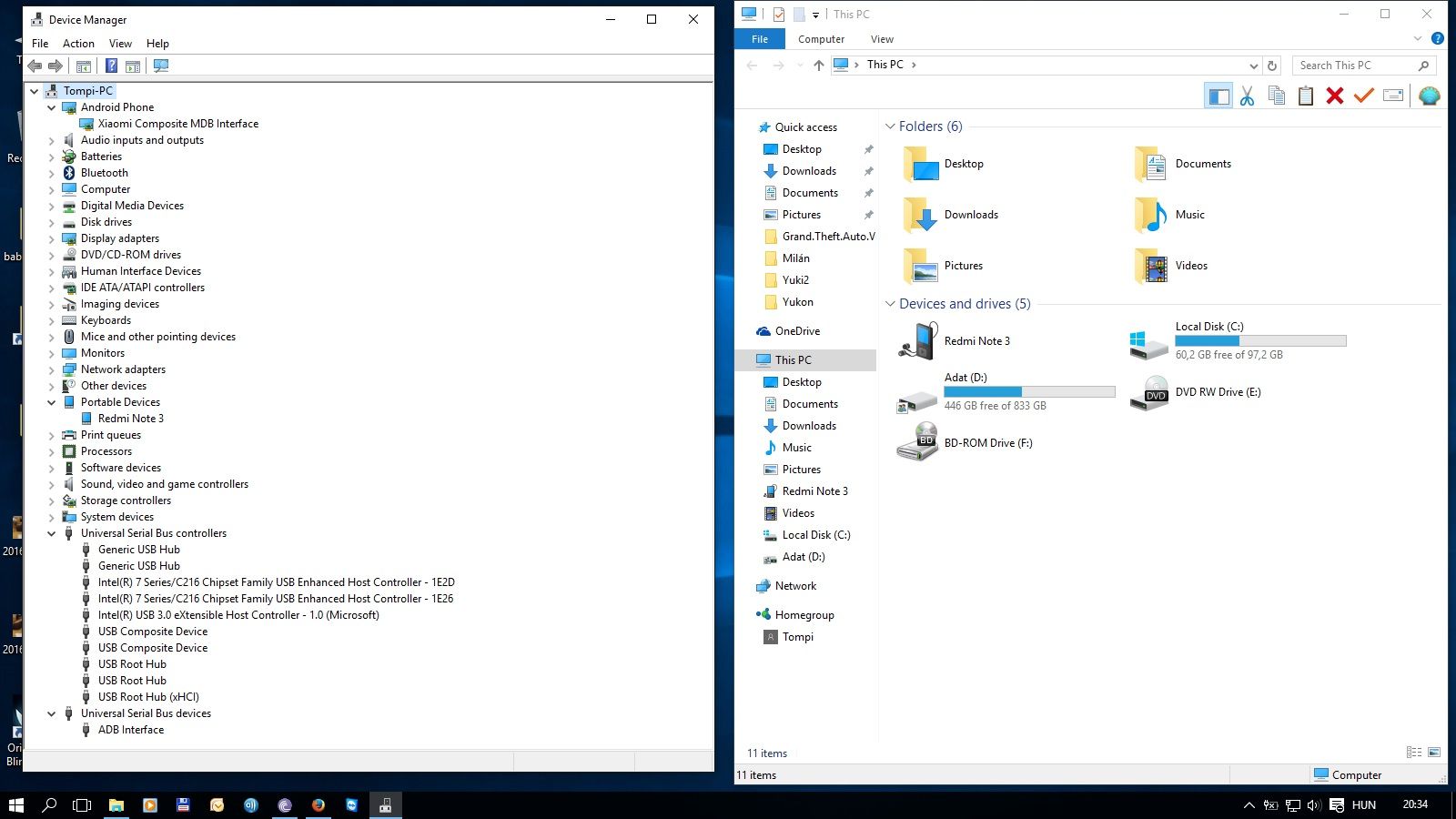Click the orange checkmark icon in File Explorer
Screen dimensions: 1456x819
(1363, 96)
